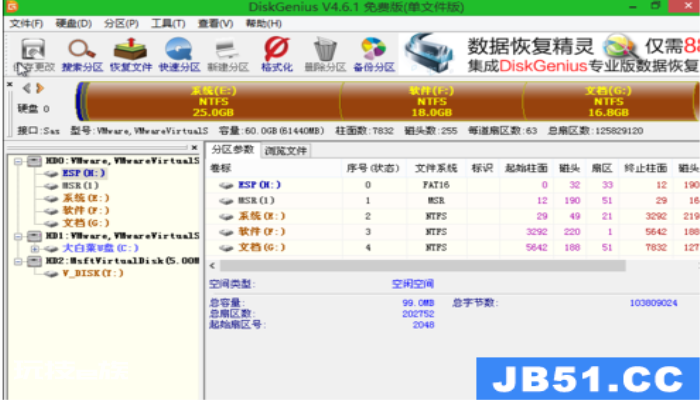Image resolution: width=700 pixels, height=400 pixels.
Task: Click the drive icon beside 系统(E:) in table
Action: pyautogui.click(x=226, y=217)
